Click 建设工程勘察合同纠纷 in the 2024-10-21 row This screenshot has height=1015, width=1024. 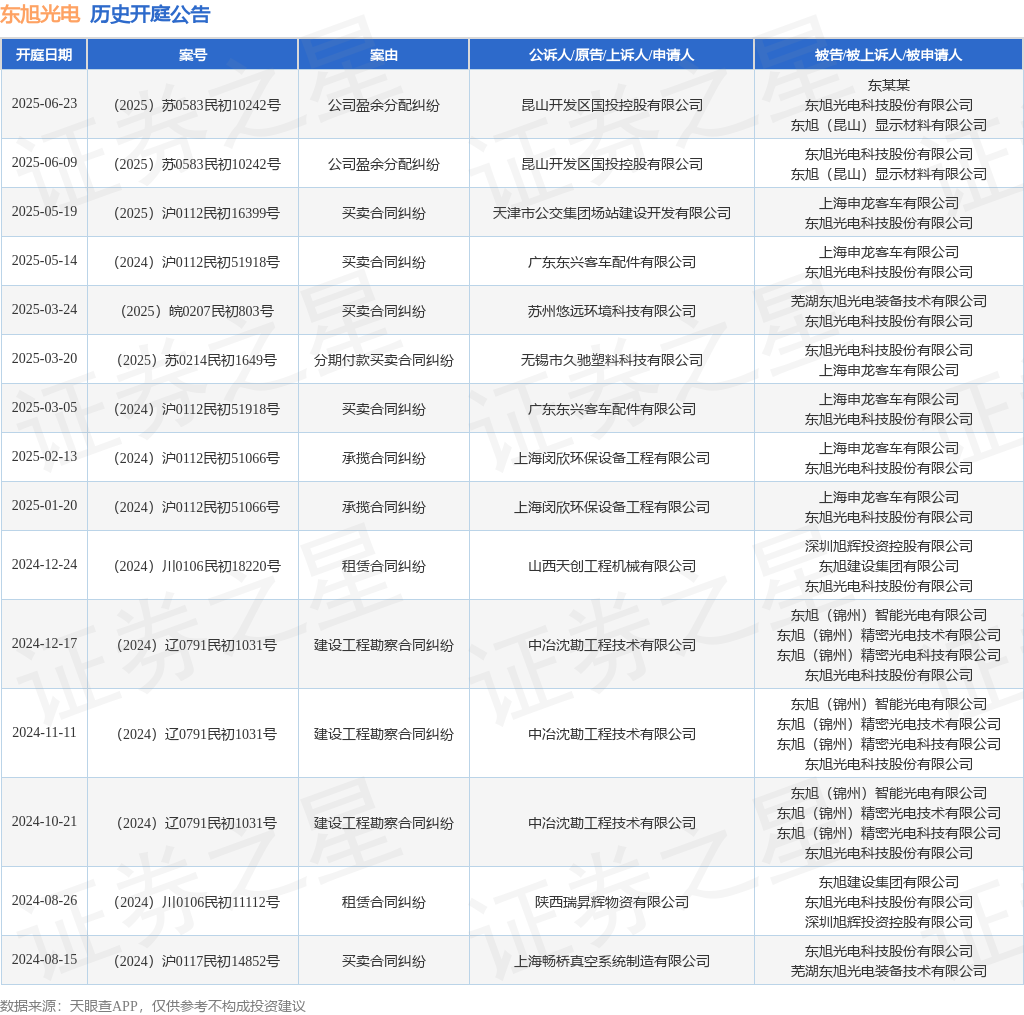click(383, 823)
